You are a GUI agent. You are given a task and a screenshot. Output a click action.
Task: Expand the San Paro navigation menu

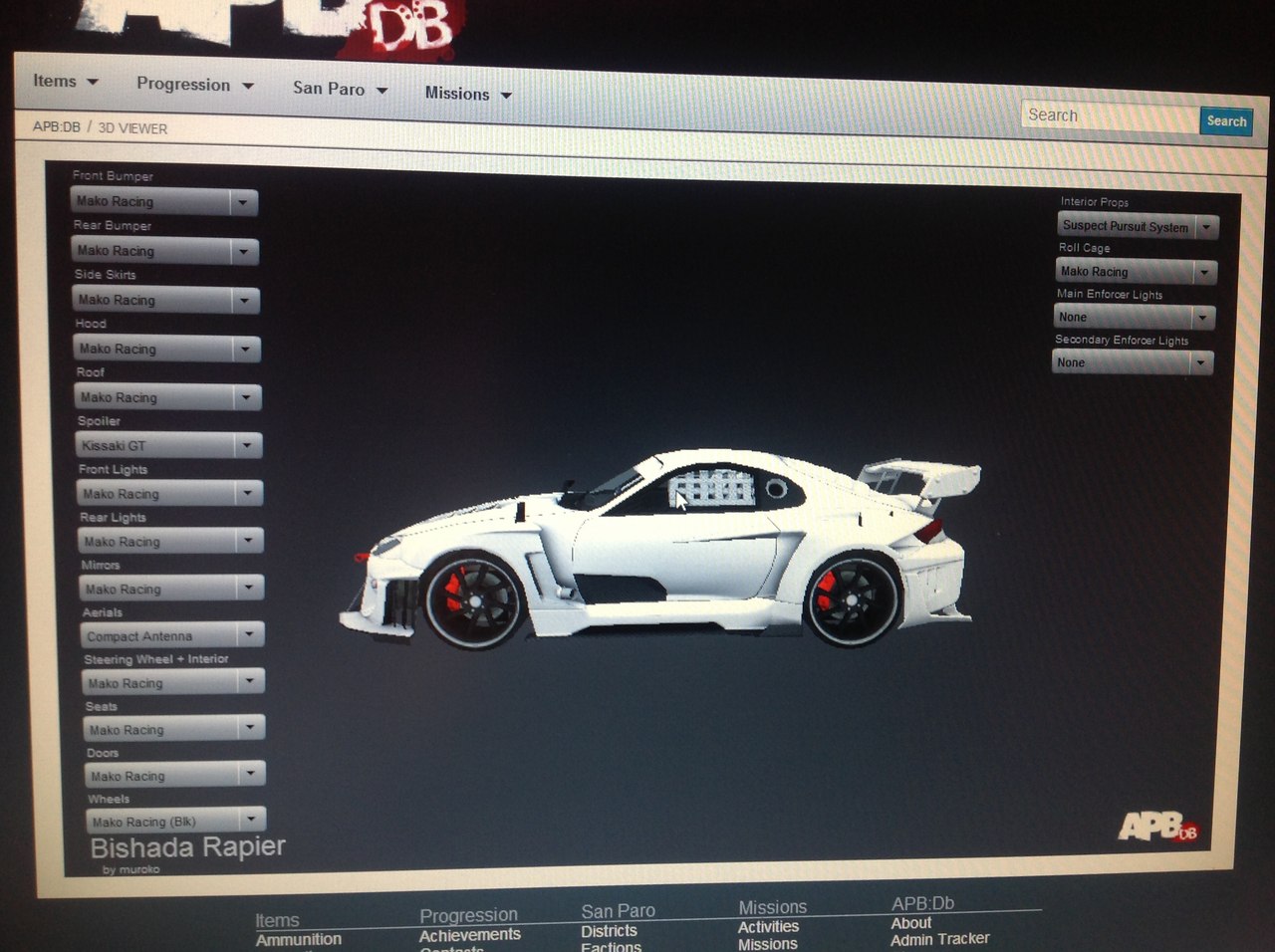click(339, 90)
